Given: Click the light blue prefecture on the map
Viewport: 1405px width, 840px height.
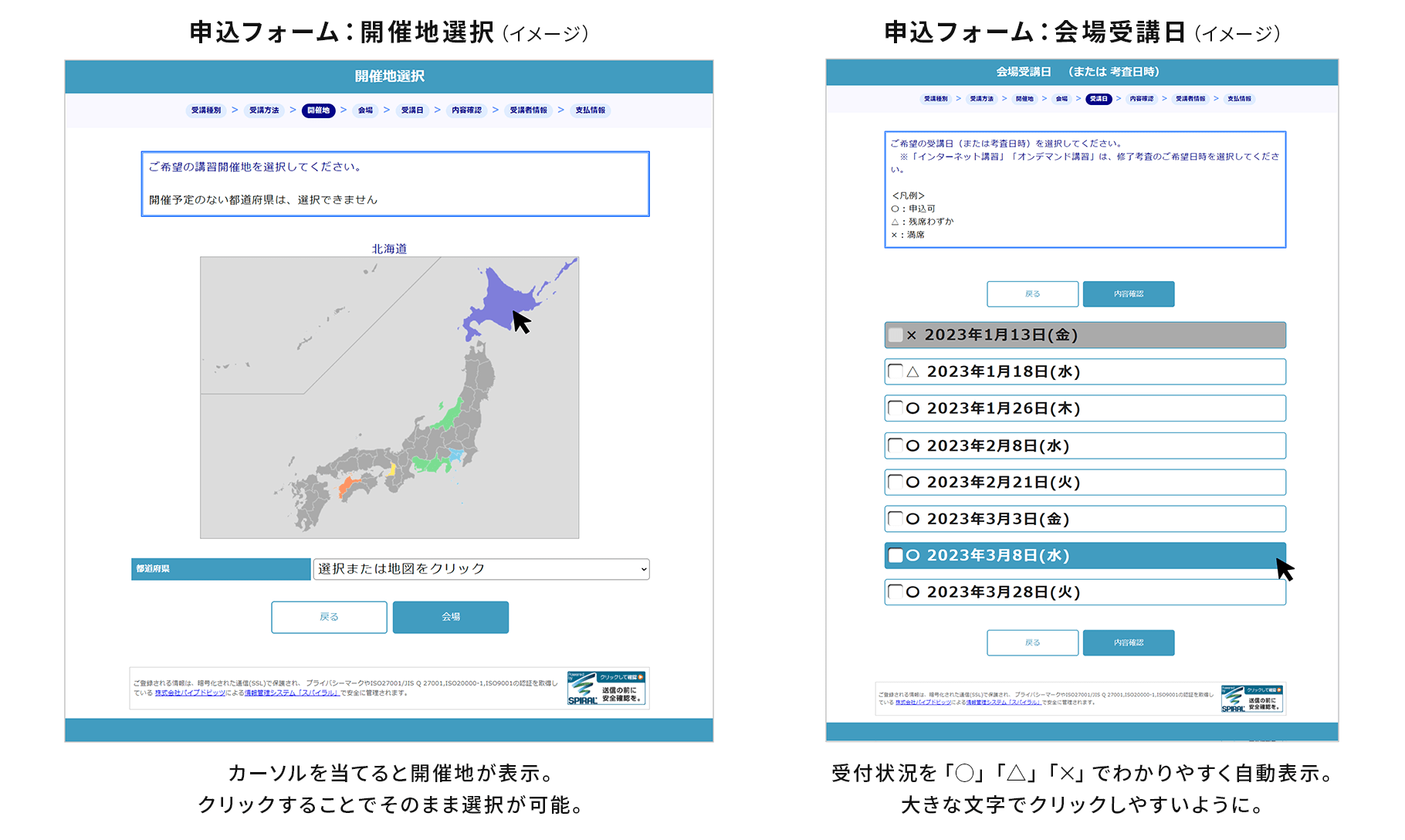Looking at the screenshot, I should click(x=457, y=455).
